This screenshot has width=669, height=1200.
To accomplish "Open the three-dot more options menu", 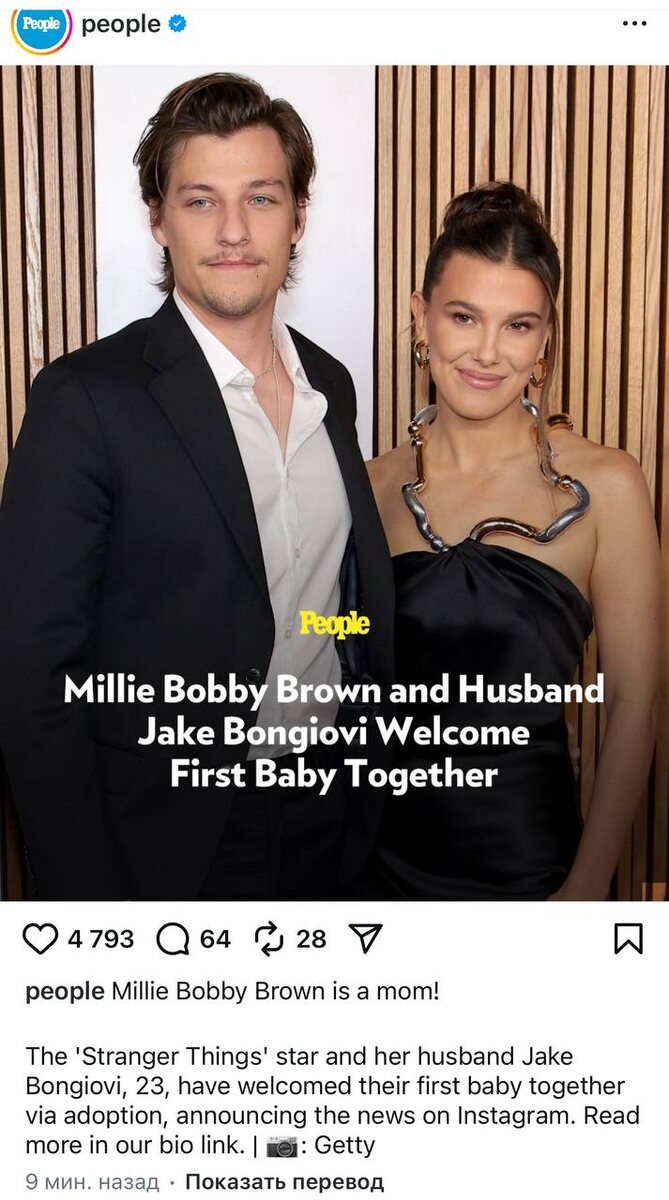I will (635, 24).
